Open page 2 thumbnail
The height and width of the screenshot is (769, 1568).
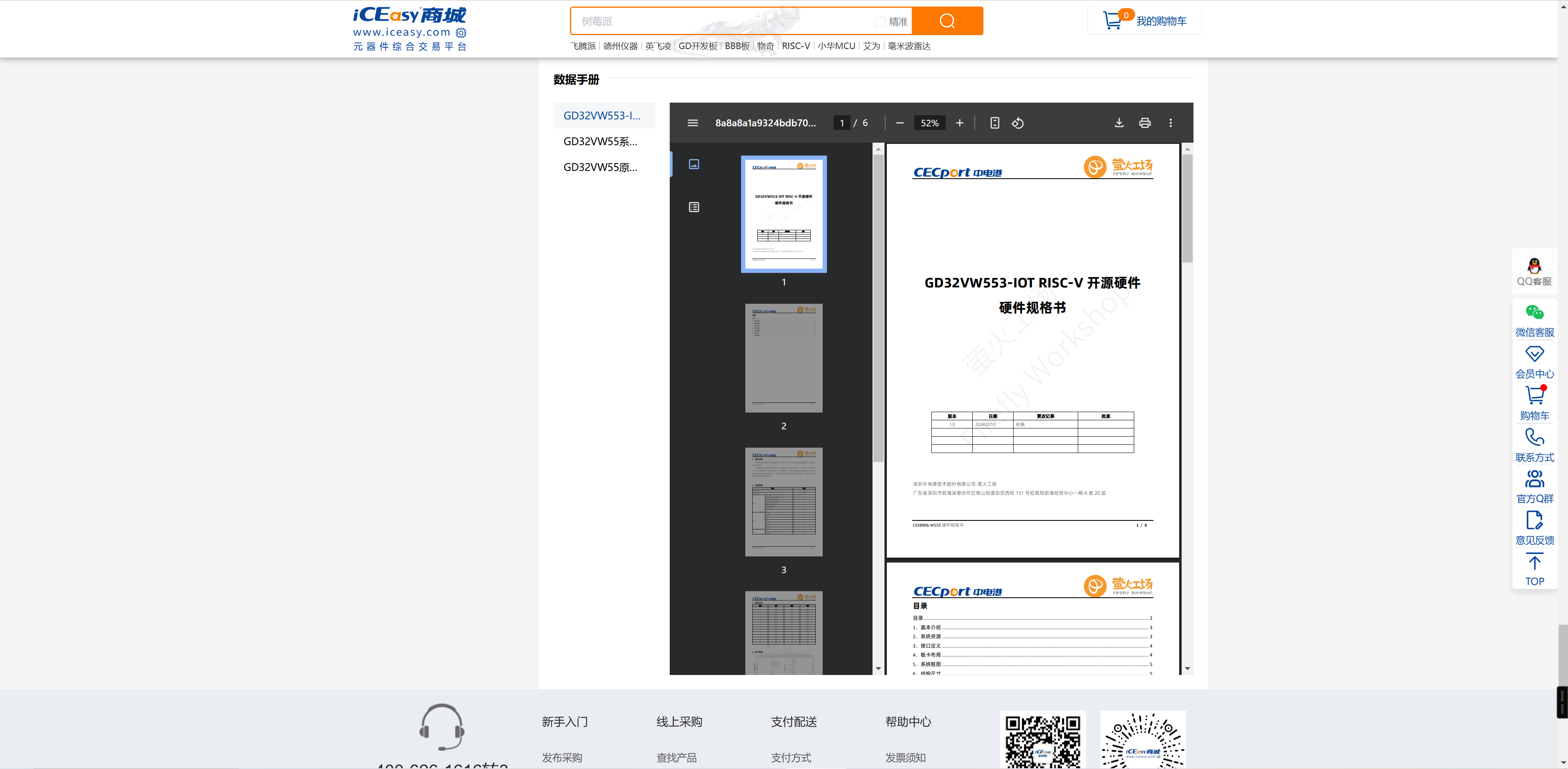(783, 358)
